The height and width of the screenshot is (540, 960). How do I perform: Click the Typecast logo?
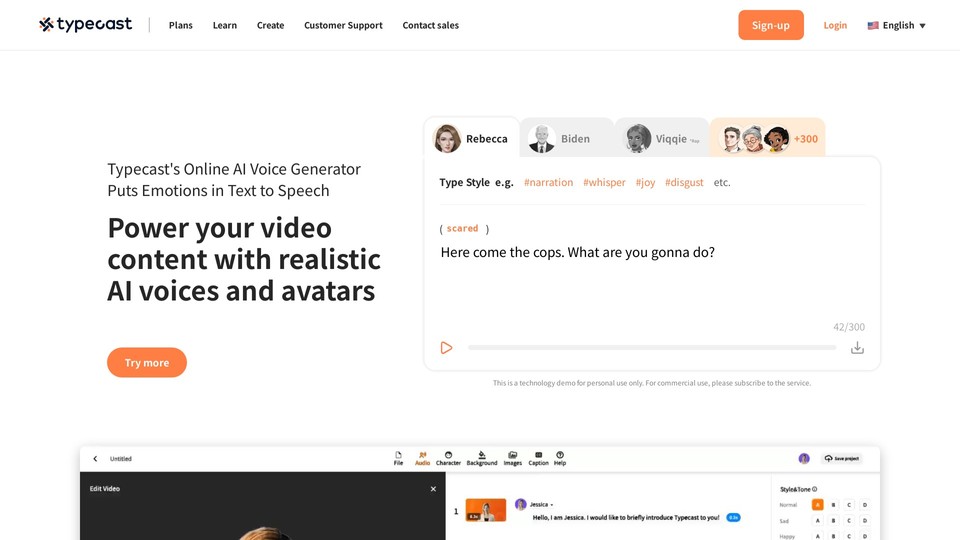(86, 24)
